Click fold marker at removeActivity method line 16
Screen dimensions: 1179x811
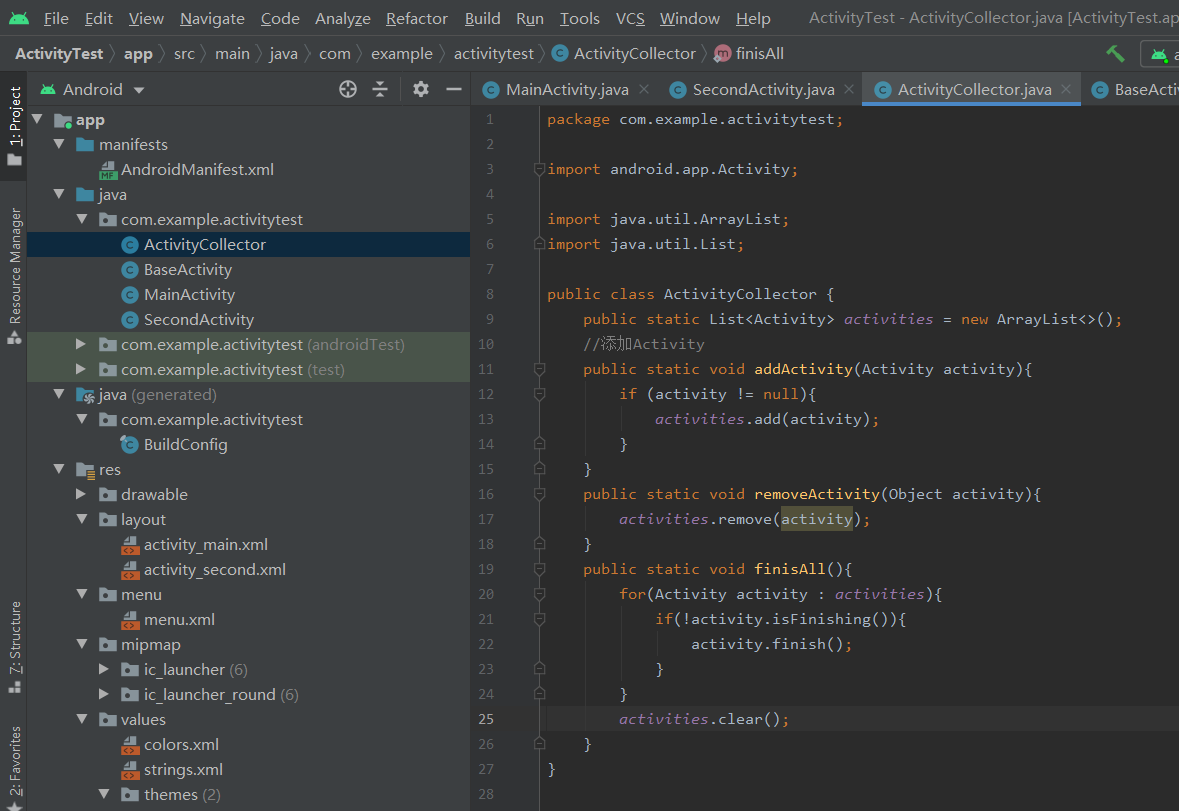click(539, 494)
